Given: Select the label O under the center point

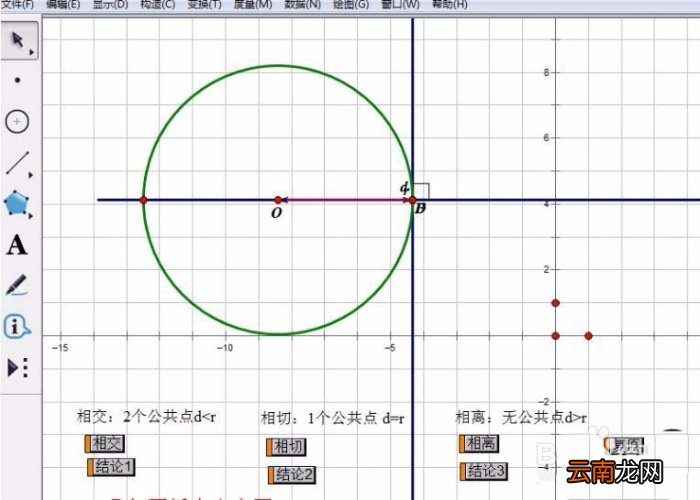Looking at the screenshot, I should point(277,213).
